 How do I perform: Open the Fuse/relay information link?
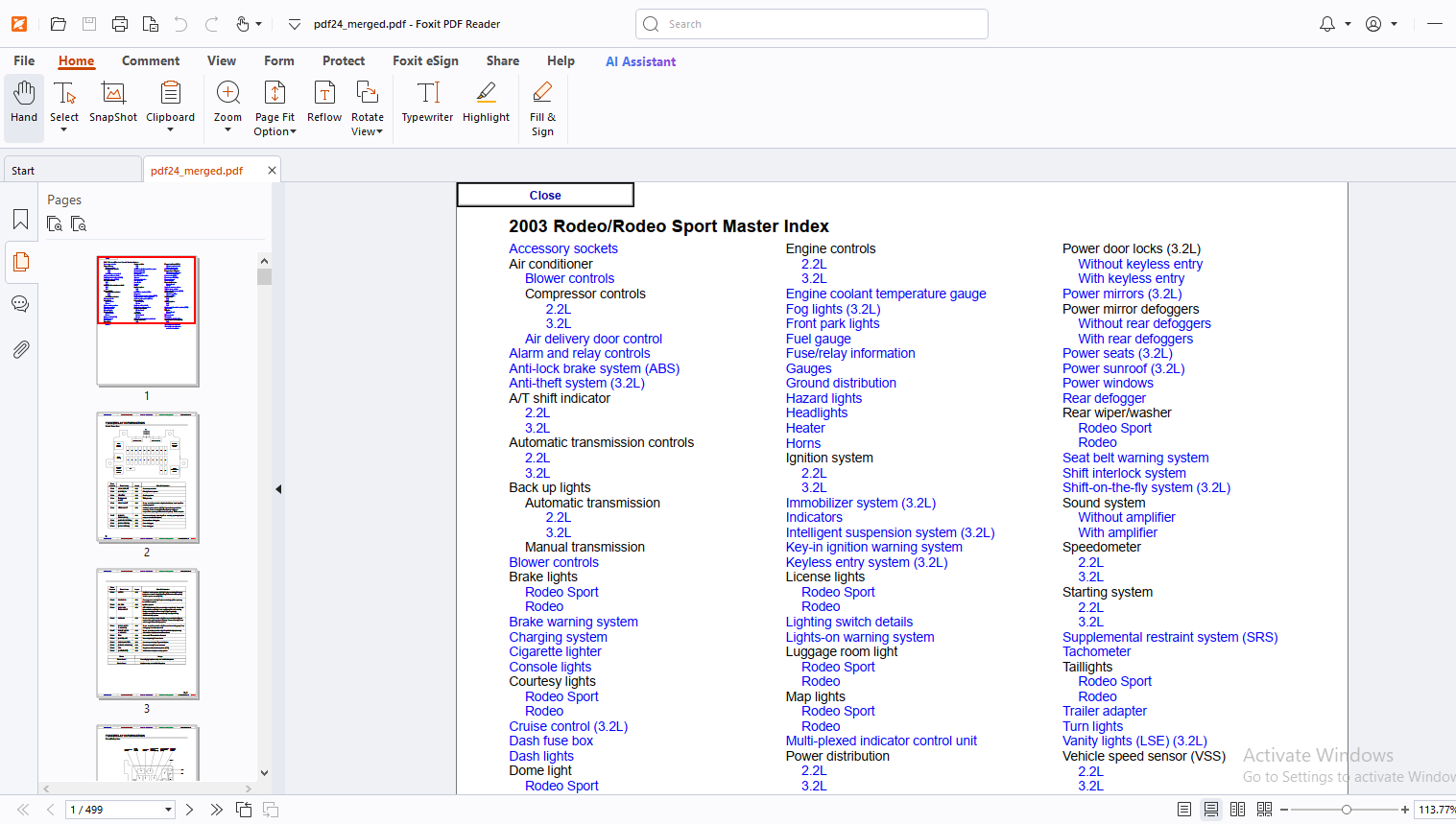pos(850,353)
